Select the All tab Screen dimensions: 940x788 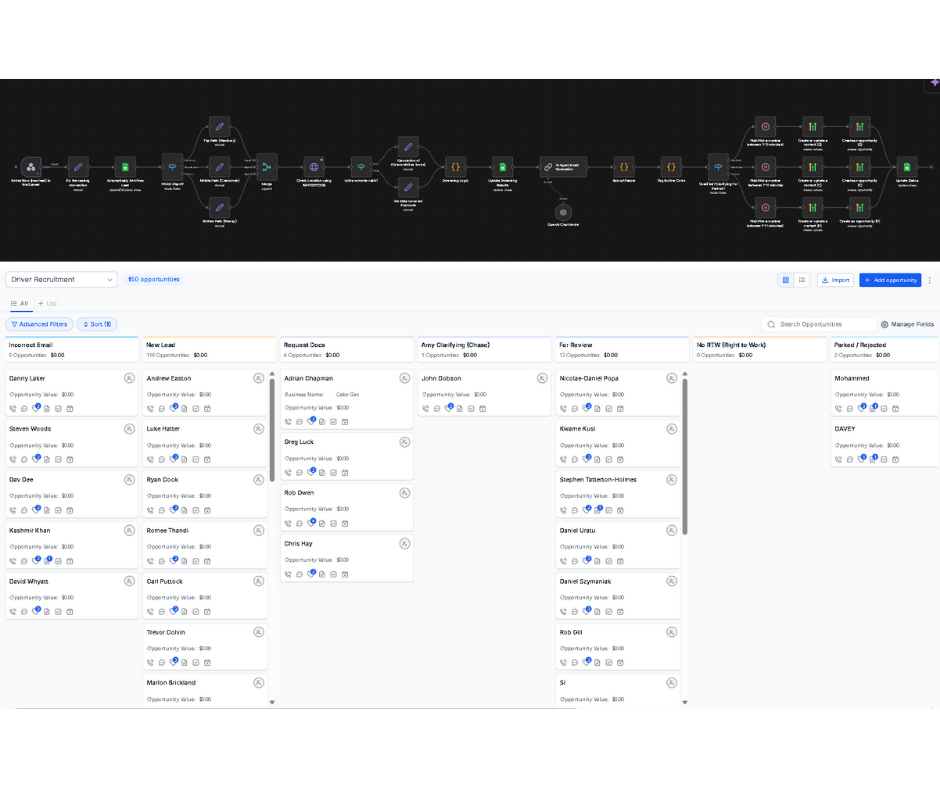20,303
